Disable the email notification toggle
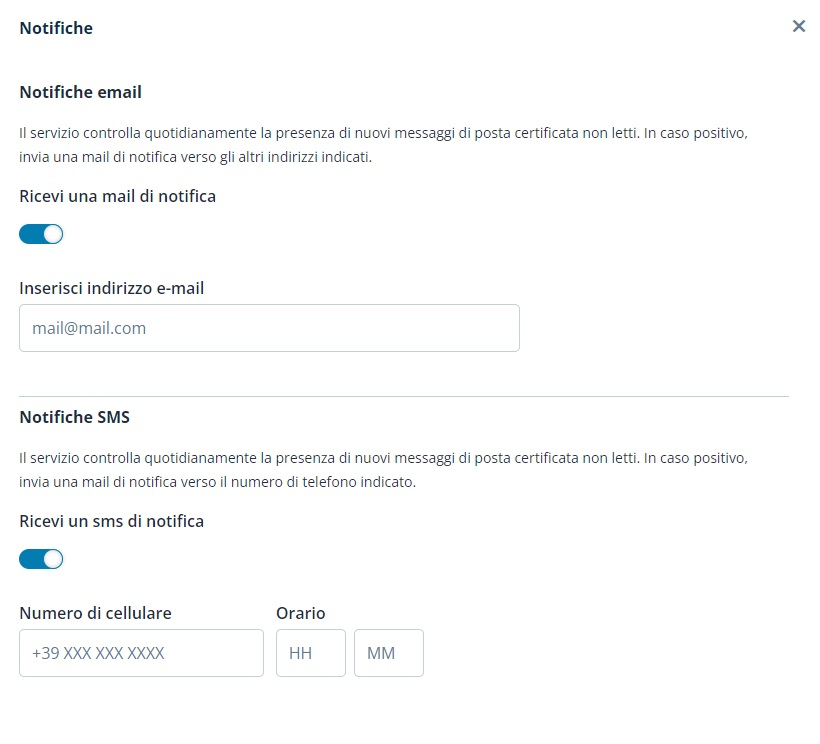 [41, 234]
